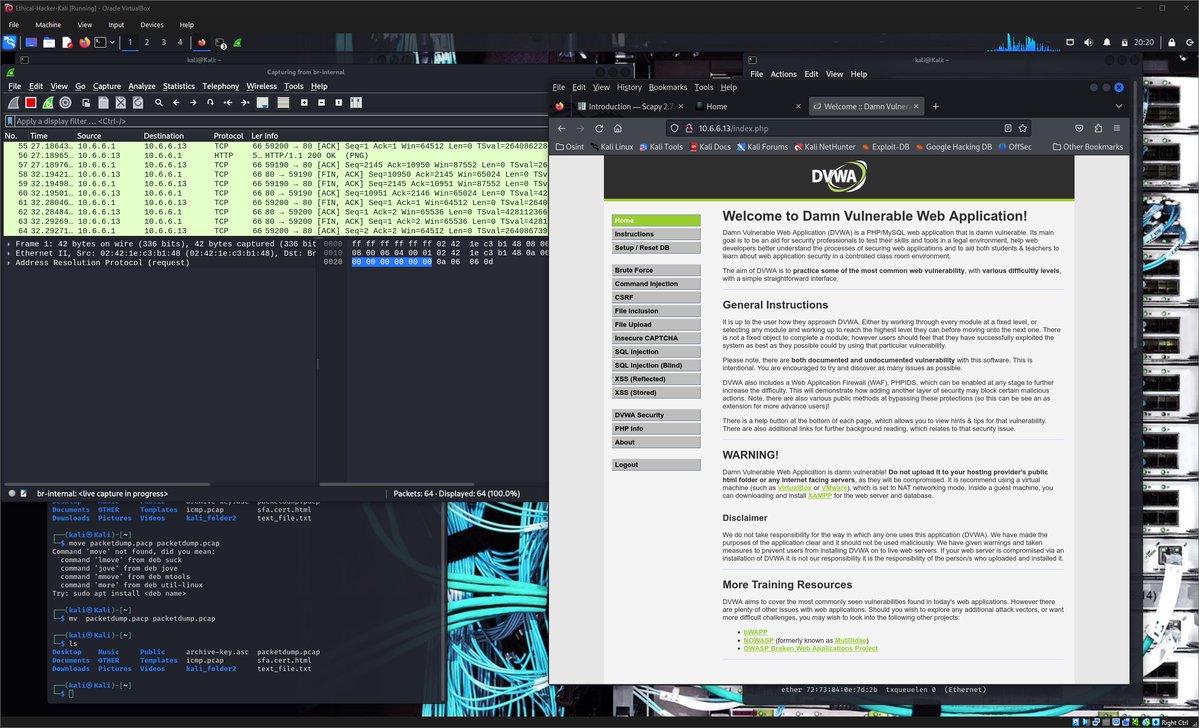Go to specified packet icon in Wireshark
Screen dimensions: 1199x728
tap(210, 102)
